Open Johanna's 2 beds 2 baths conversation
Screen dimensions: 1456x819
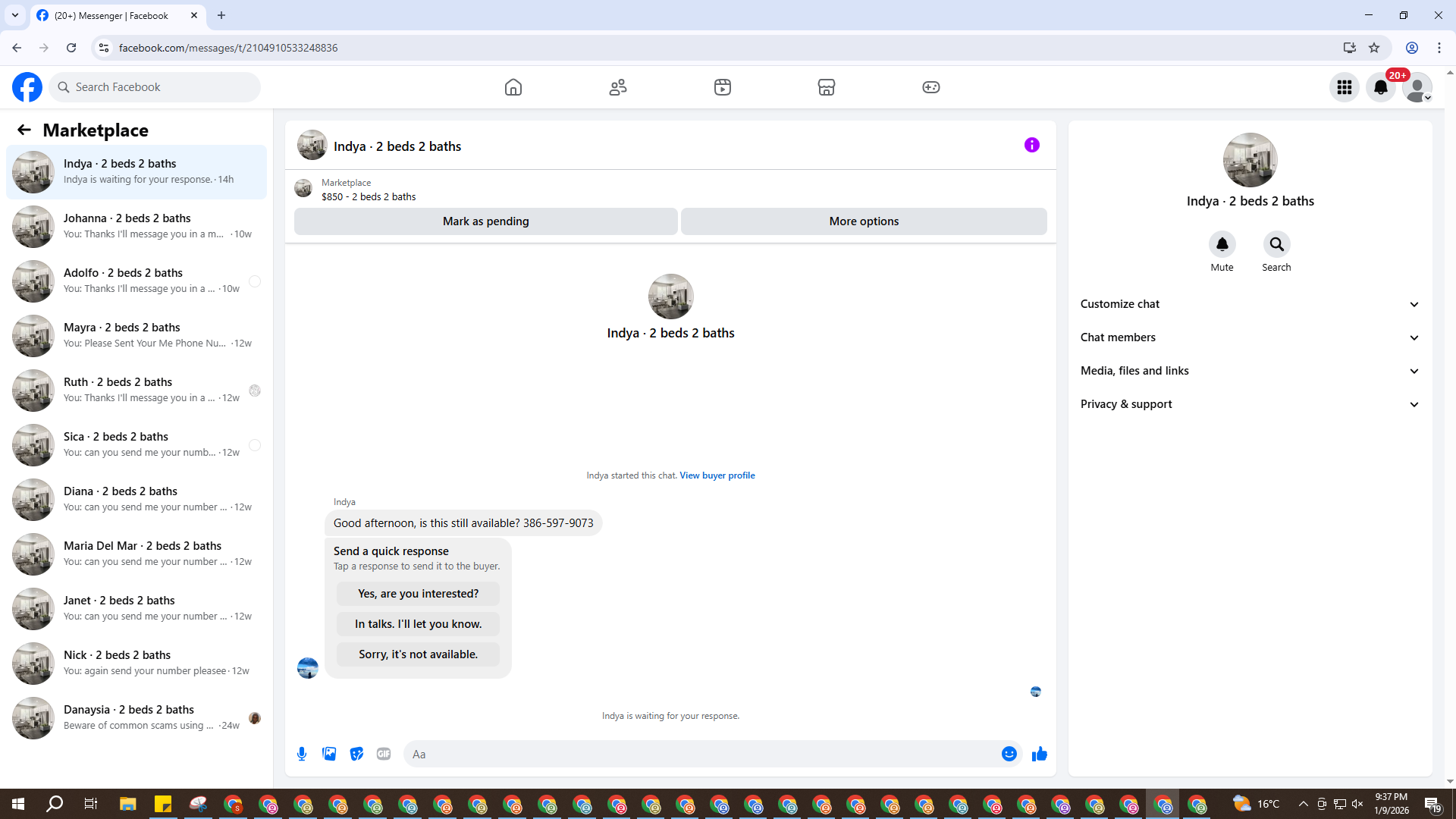tap(136, 226)
